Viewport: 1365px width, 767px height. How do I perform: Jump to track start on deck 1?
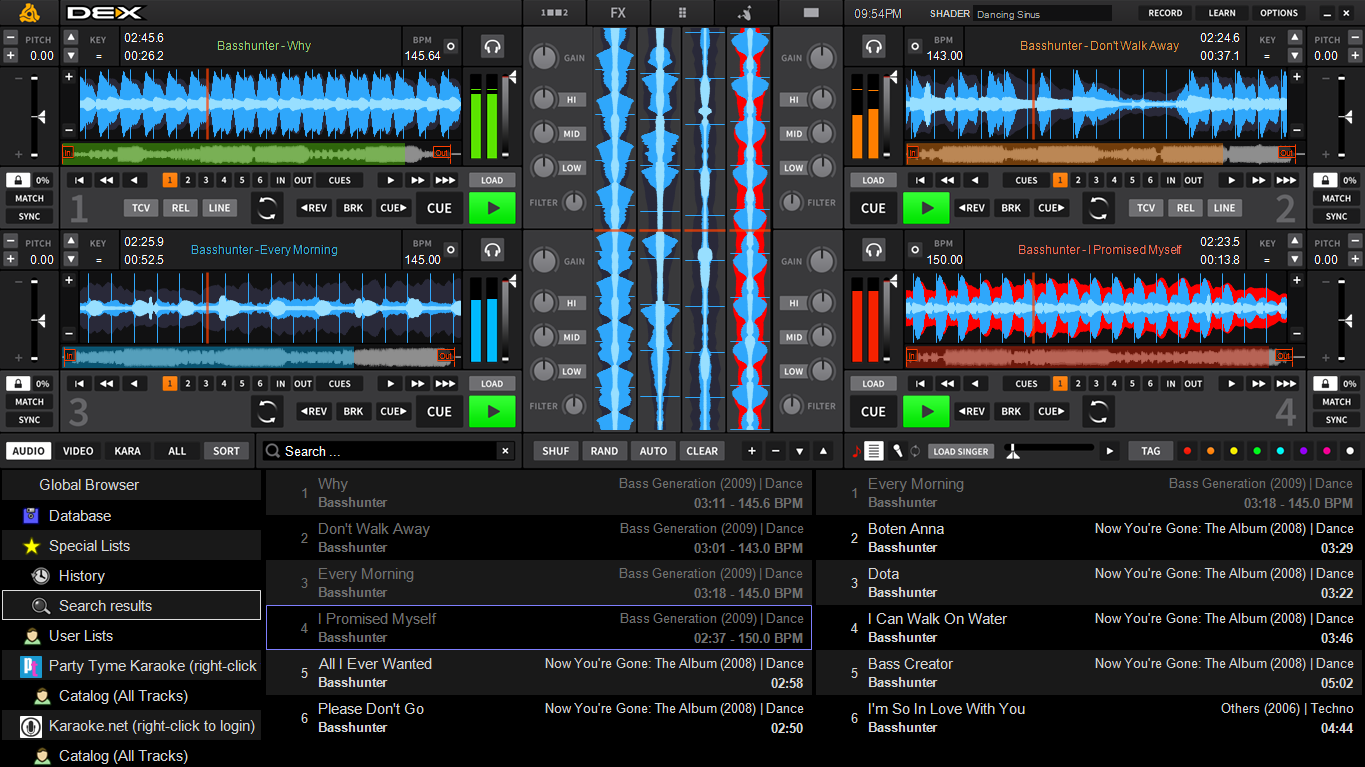(79, 180)
